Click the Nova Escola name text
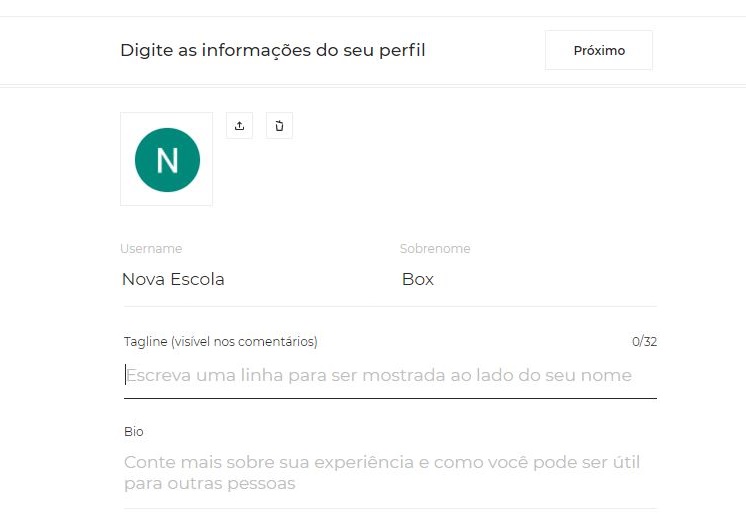This screenshot has height=529, width=746. coord(173,280)
